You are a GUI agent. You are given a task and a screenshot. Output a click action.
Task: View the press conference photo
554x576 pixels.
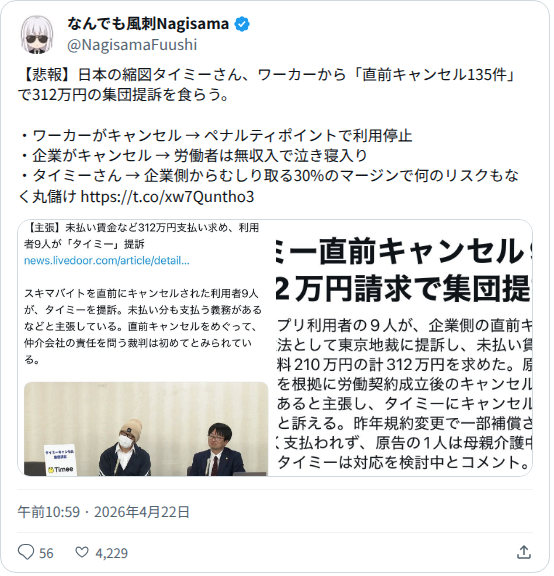(x=147, y=431)
